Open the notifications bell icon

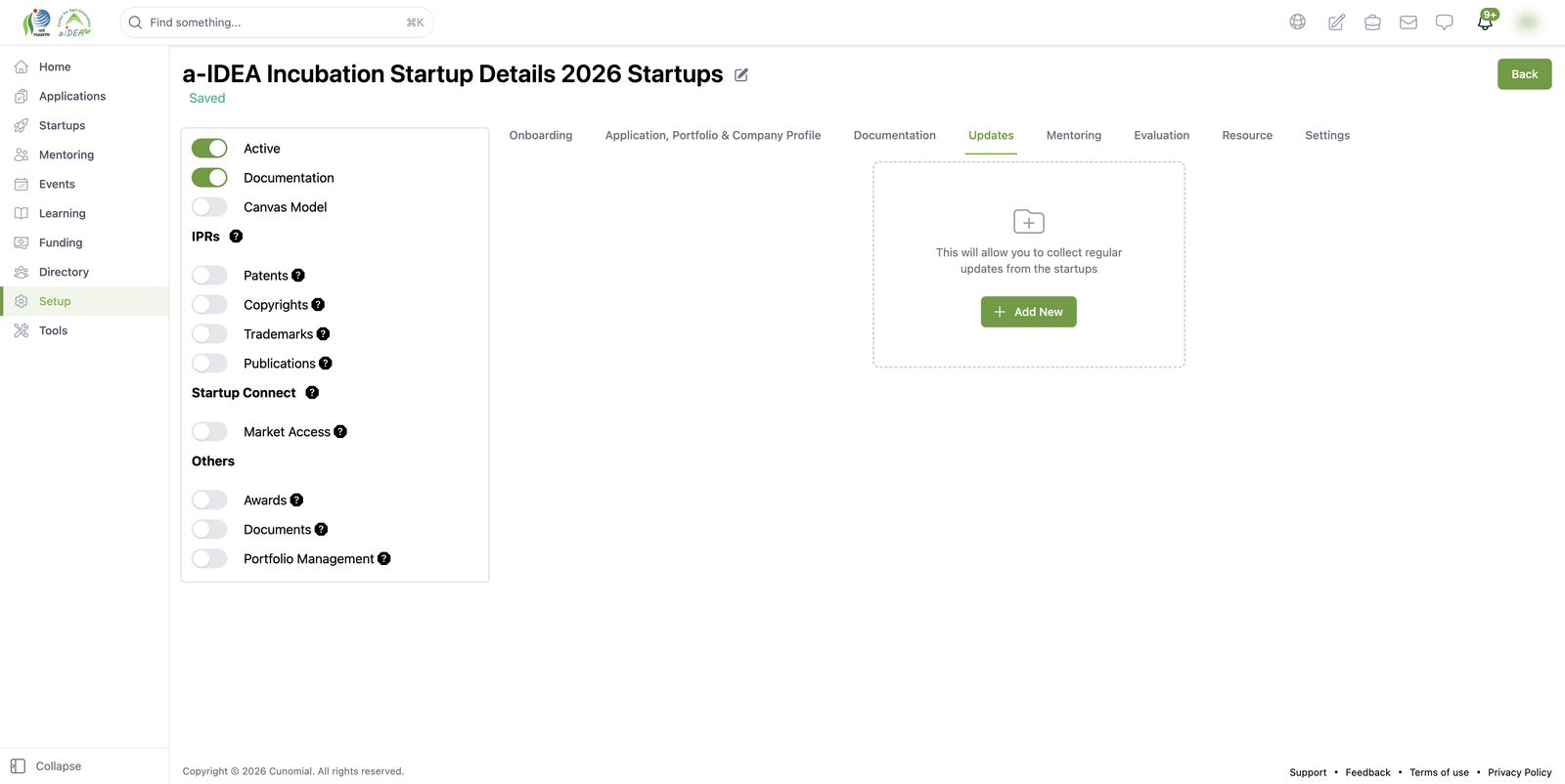click(x=1485, y=22)
